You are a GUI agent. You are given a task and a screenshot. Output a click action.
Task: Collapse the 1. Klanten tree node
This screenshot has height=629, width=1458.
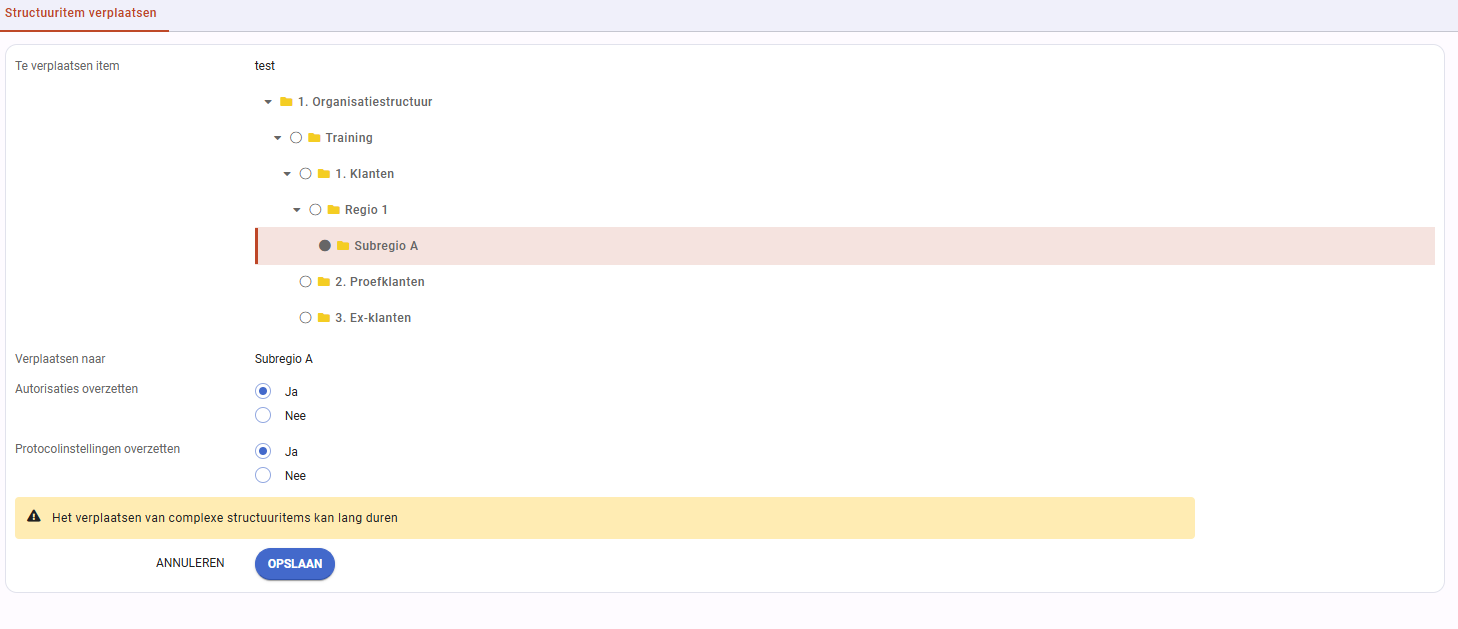(x=287, y=174)
